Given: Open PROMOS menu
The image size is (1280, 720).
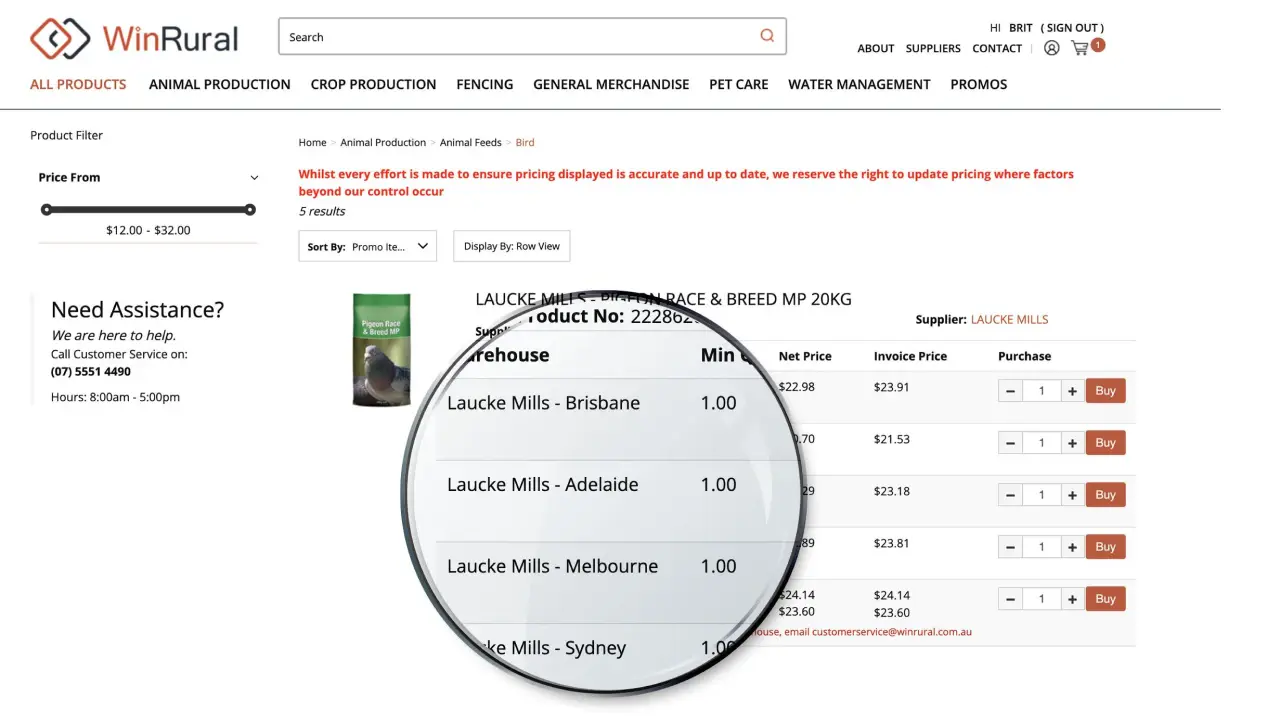Looking at the screenshot, I should coord(979,84).
